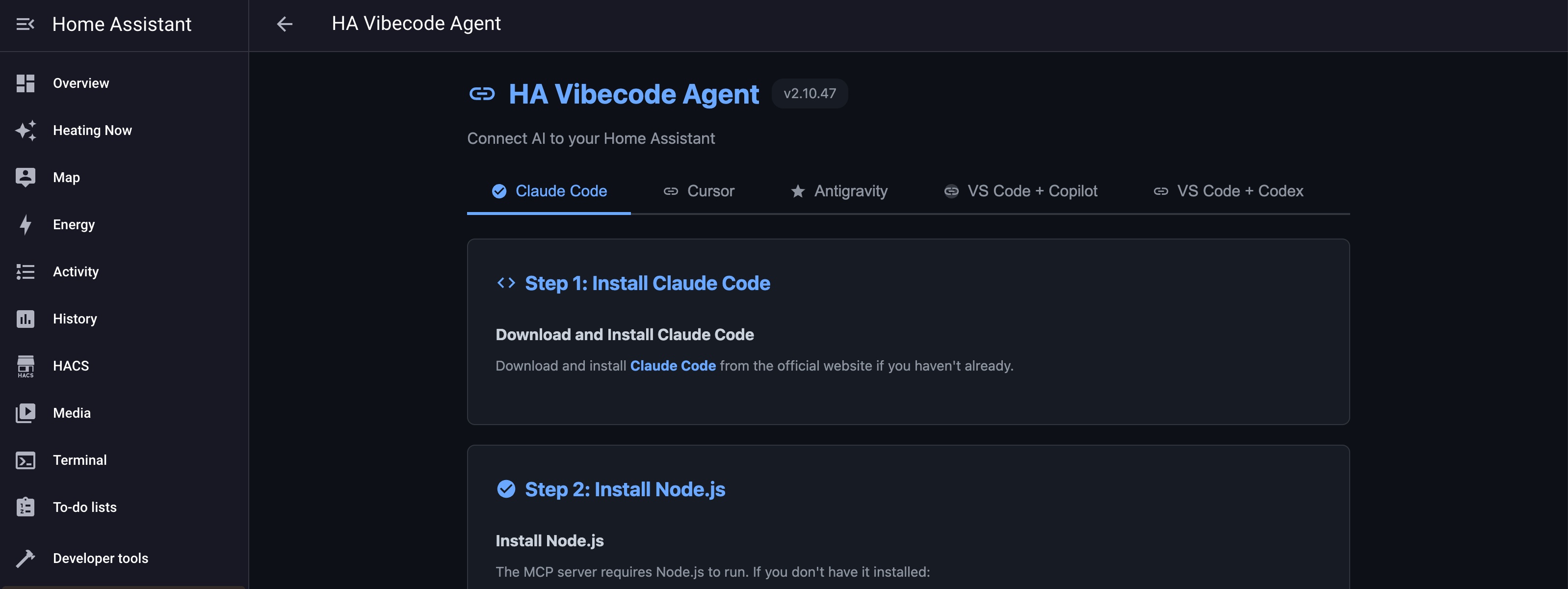
Task: Open the Overview menu label
Action: [x=81, y=83]
